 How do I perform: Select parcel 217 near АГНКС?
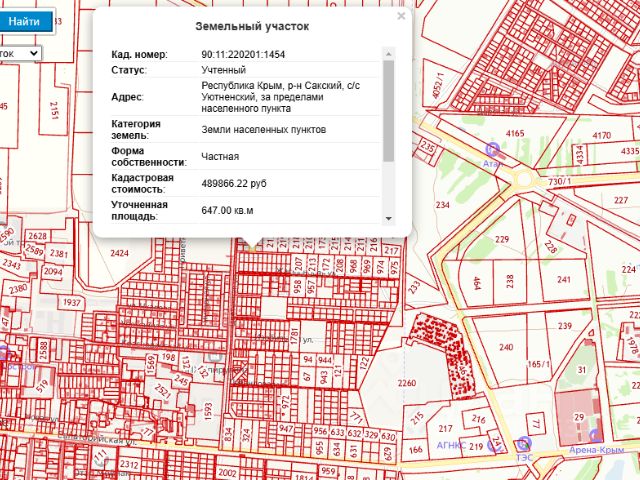click(445, 428)
